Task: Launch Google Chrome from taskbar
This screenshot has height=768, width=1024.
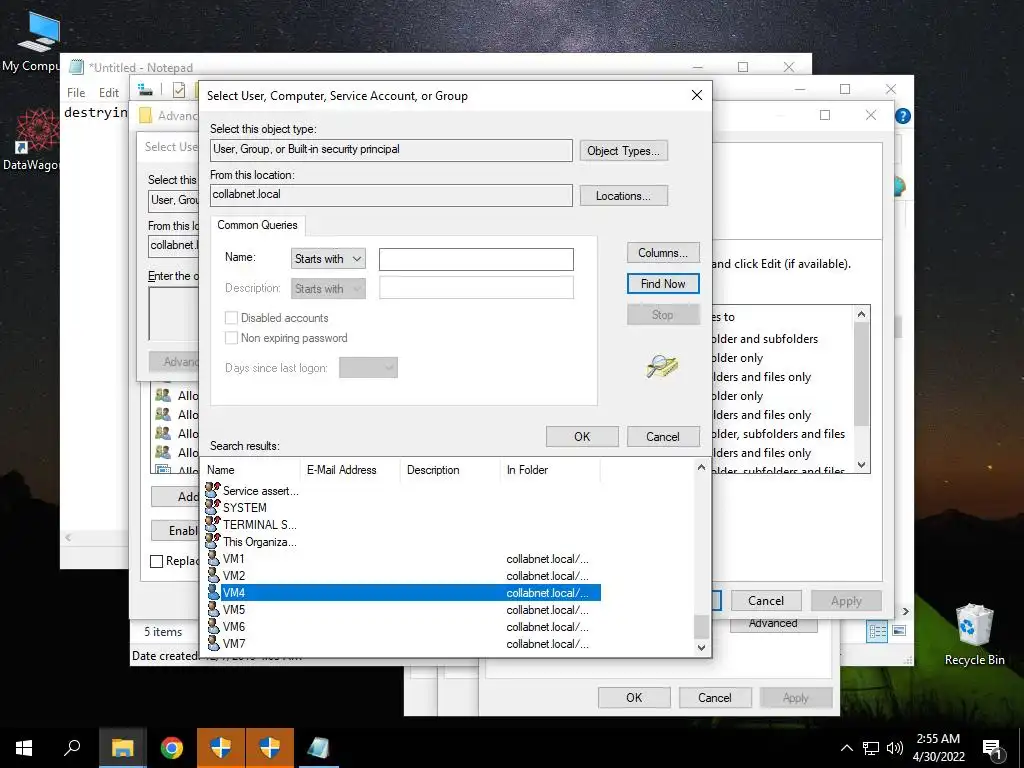Action: [x=172, y=748]
